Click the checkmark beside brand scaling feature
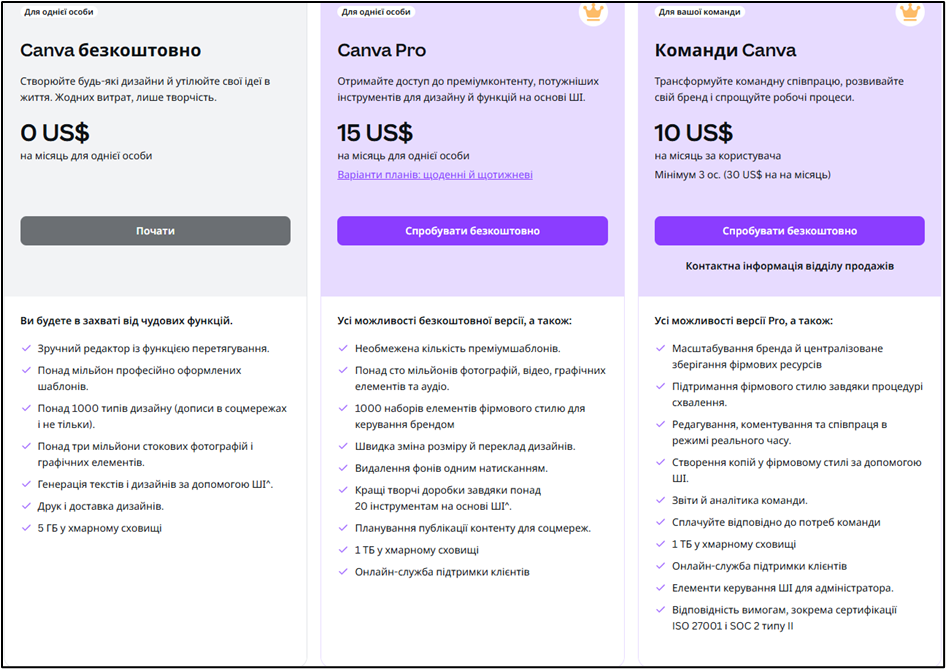This screenshot has height=669, width=946. [x=661, y=349]
